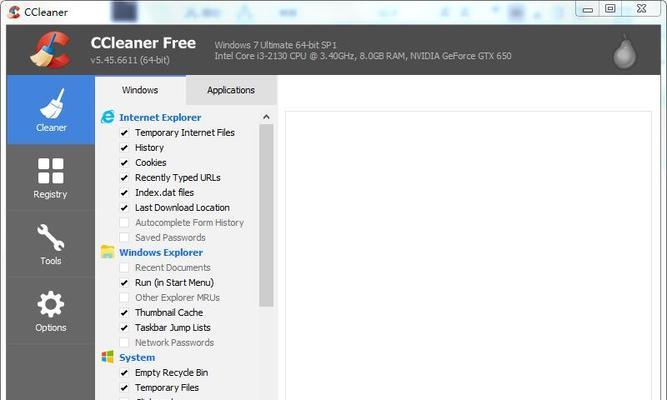Click the Windows Explorer folder icon

(108, 252)
